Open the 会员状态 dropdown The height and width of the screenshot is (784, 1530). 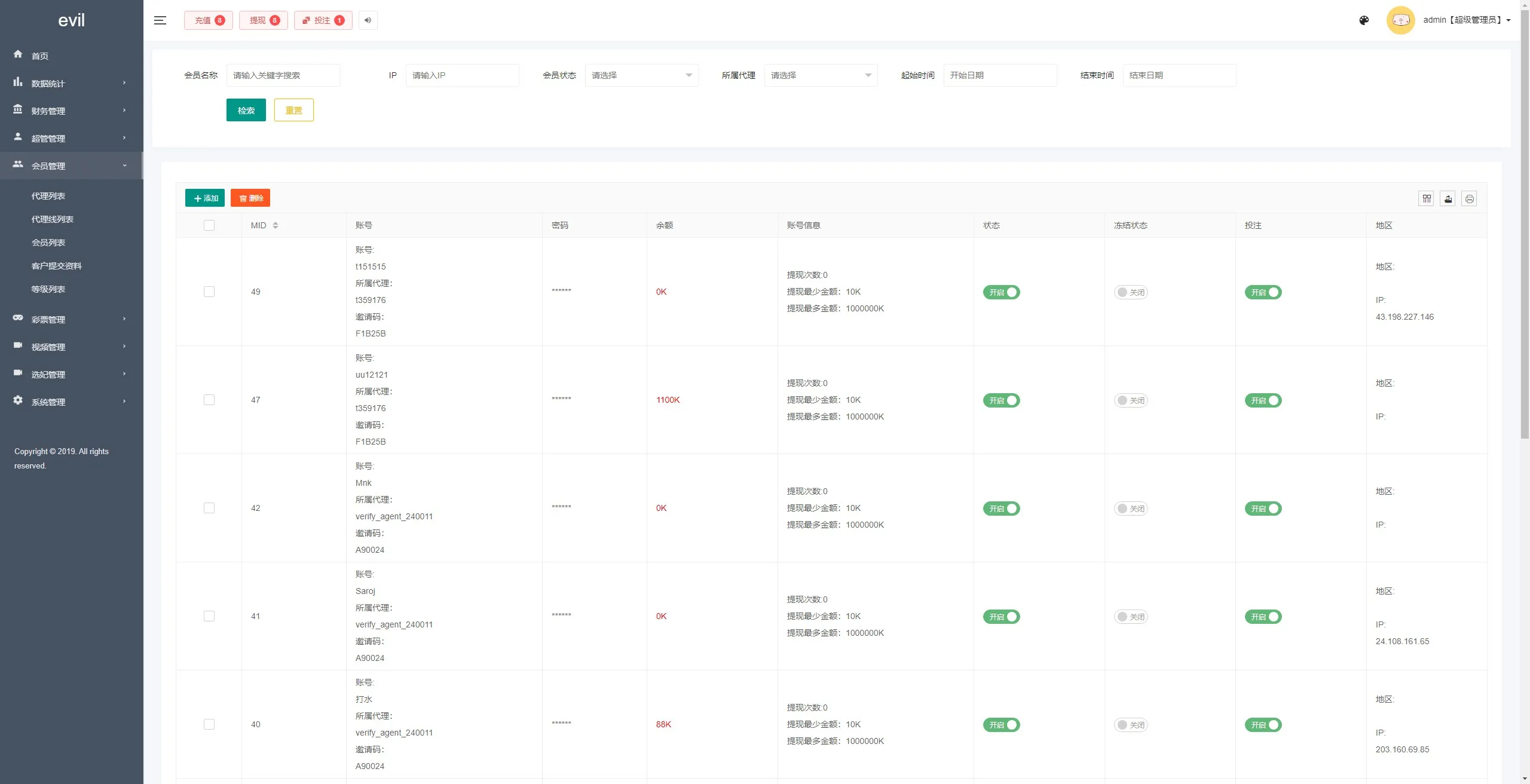(641, 75)
